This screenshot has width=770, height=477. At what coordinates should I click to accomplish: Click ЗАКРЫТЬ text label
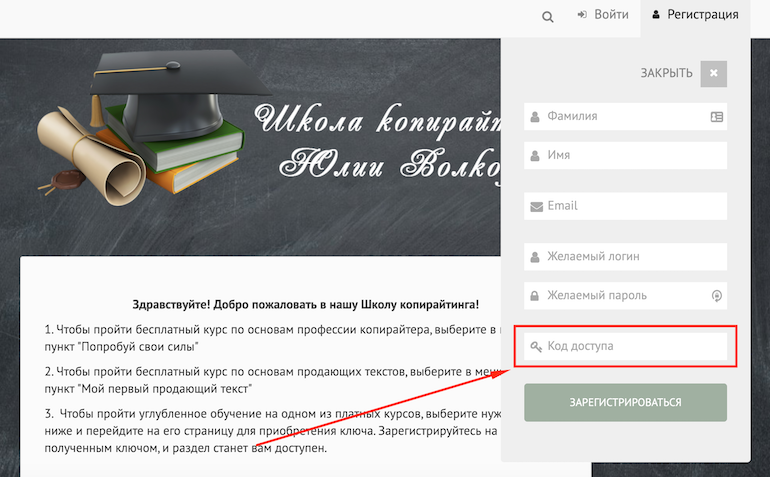(666, 73)
